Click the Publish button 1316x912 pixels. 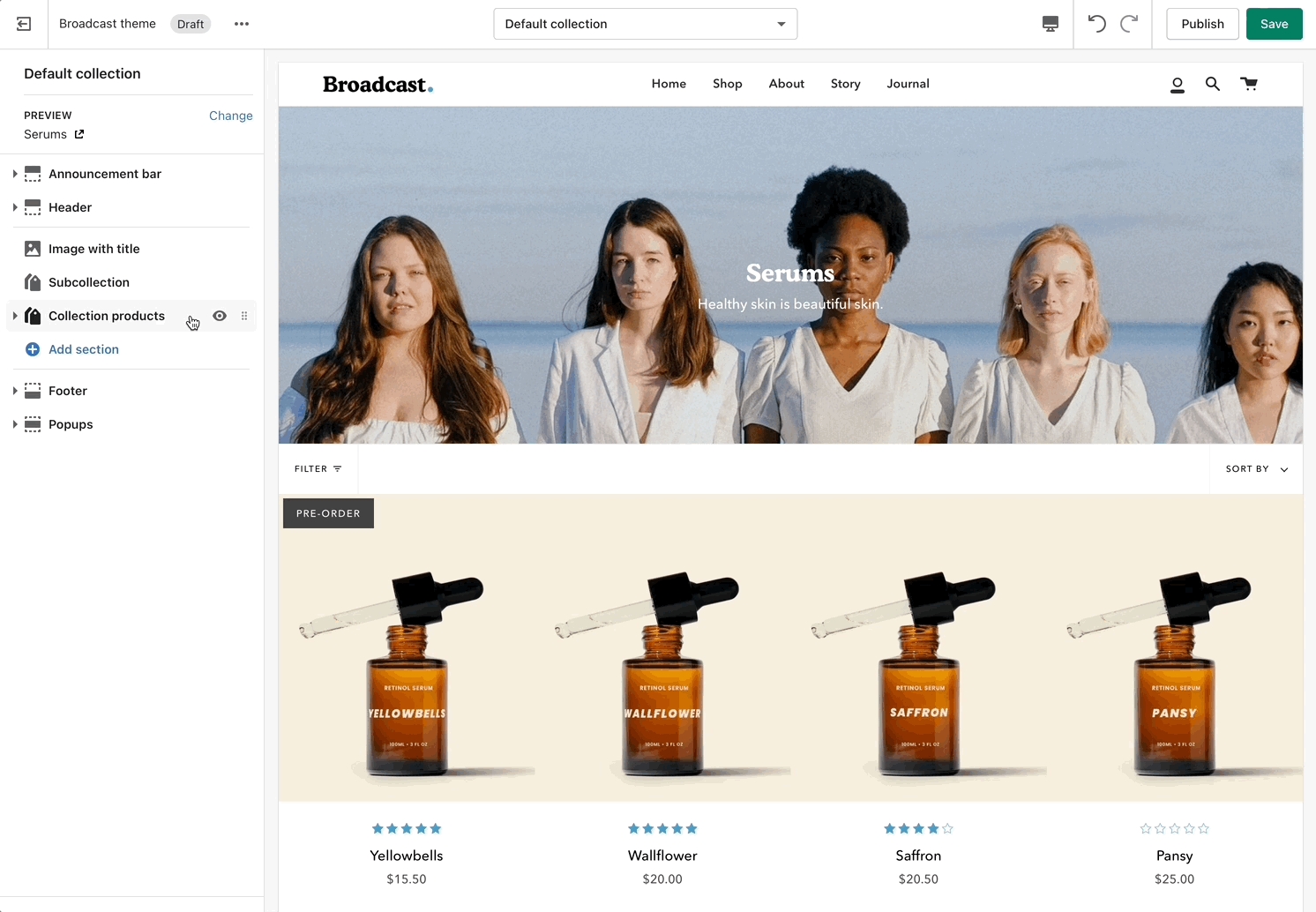point(1202,24)
